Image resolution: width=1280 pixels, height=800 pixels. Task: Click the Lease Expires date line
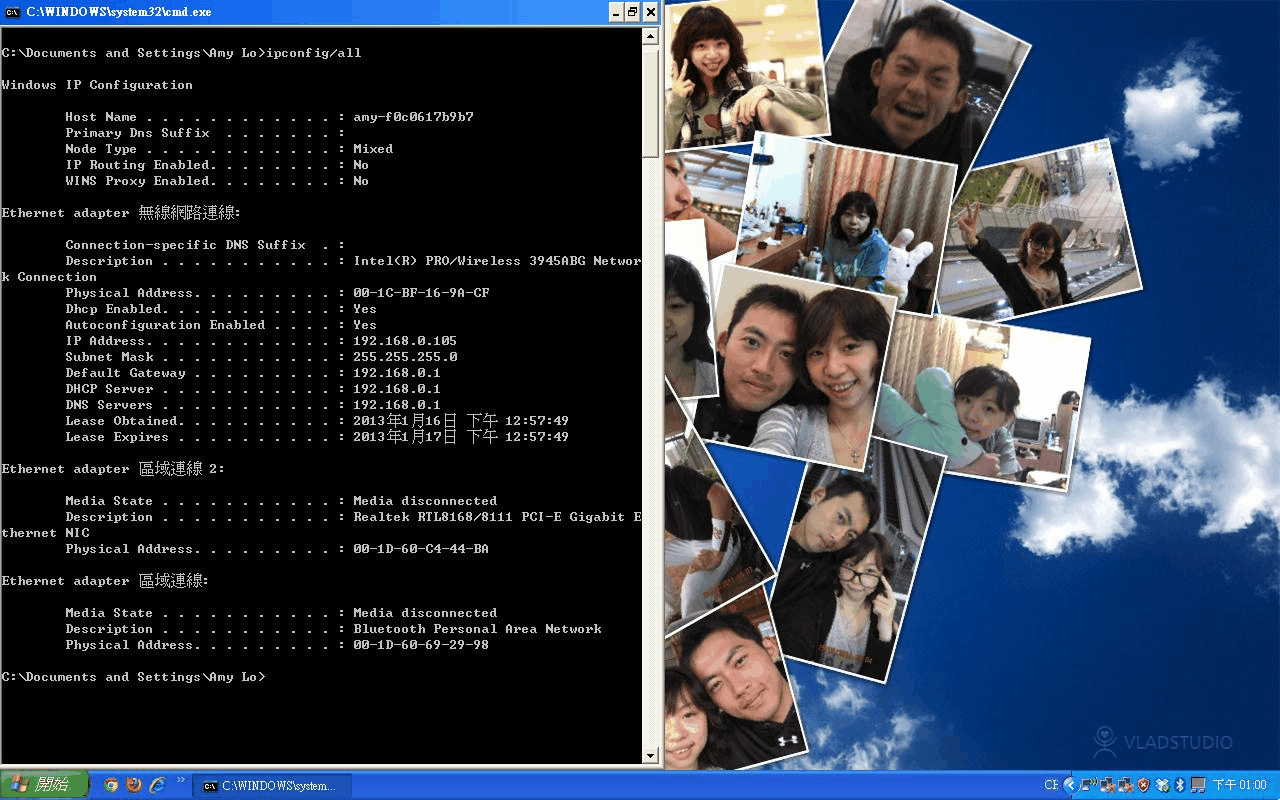click(317, 437)
